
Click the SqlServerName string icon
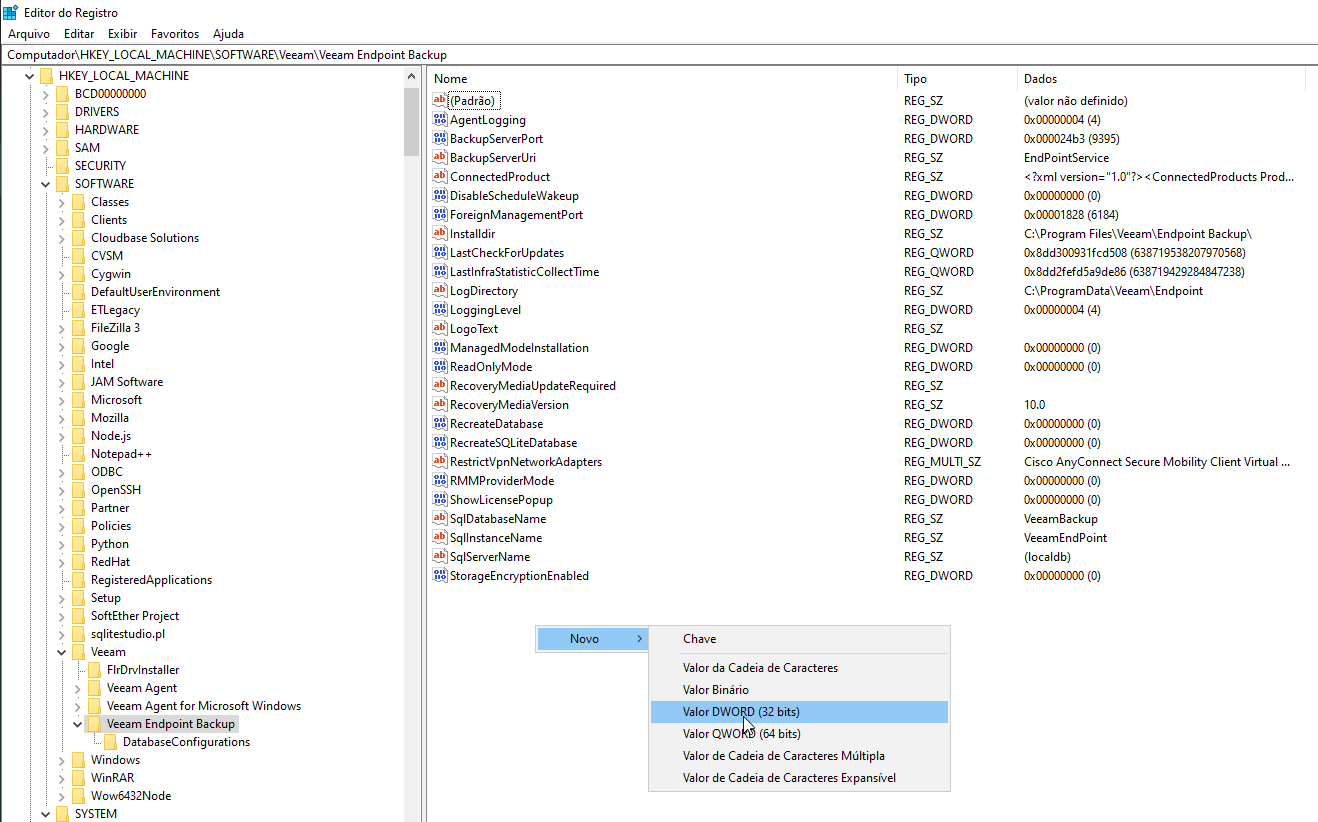click(440, 557)
